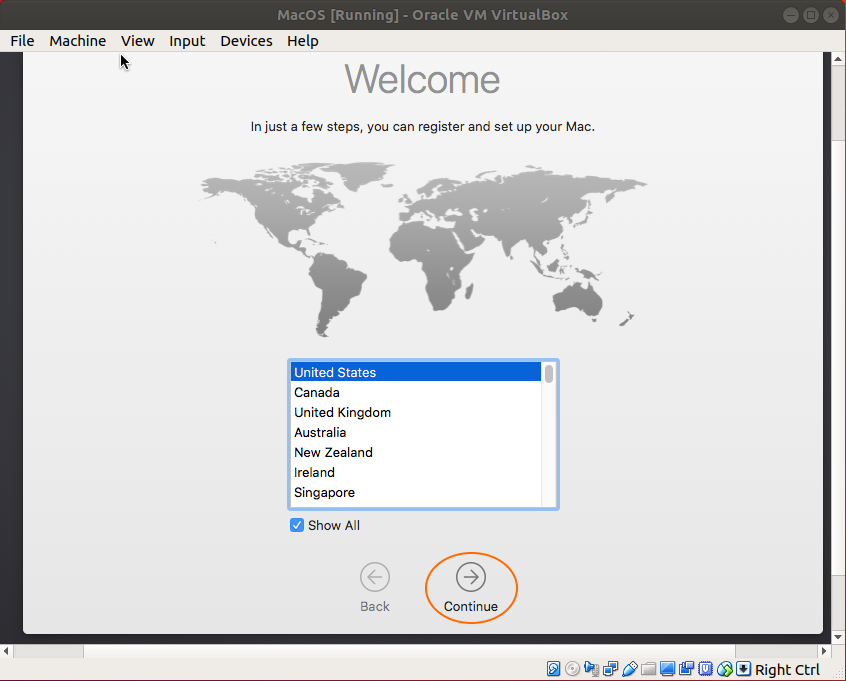The image size is (846, 681).
Task: Click the shared folders status icon
Action: click(649, 669)
